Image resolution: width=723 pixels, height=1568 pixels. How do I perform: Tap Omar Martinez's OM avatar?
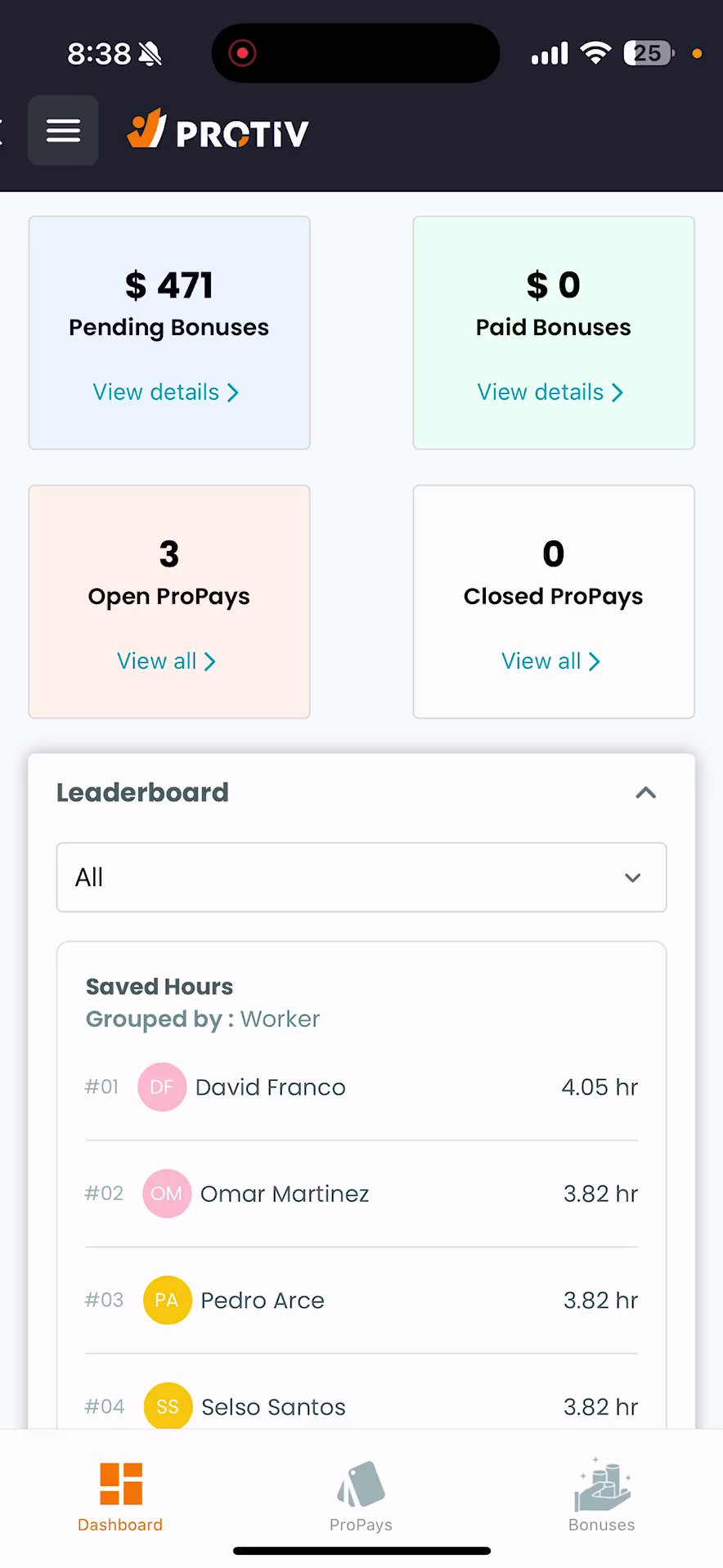point(167,1194)
